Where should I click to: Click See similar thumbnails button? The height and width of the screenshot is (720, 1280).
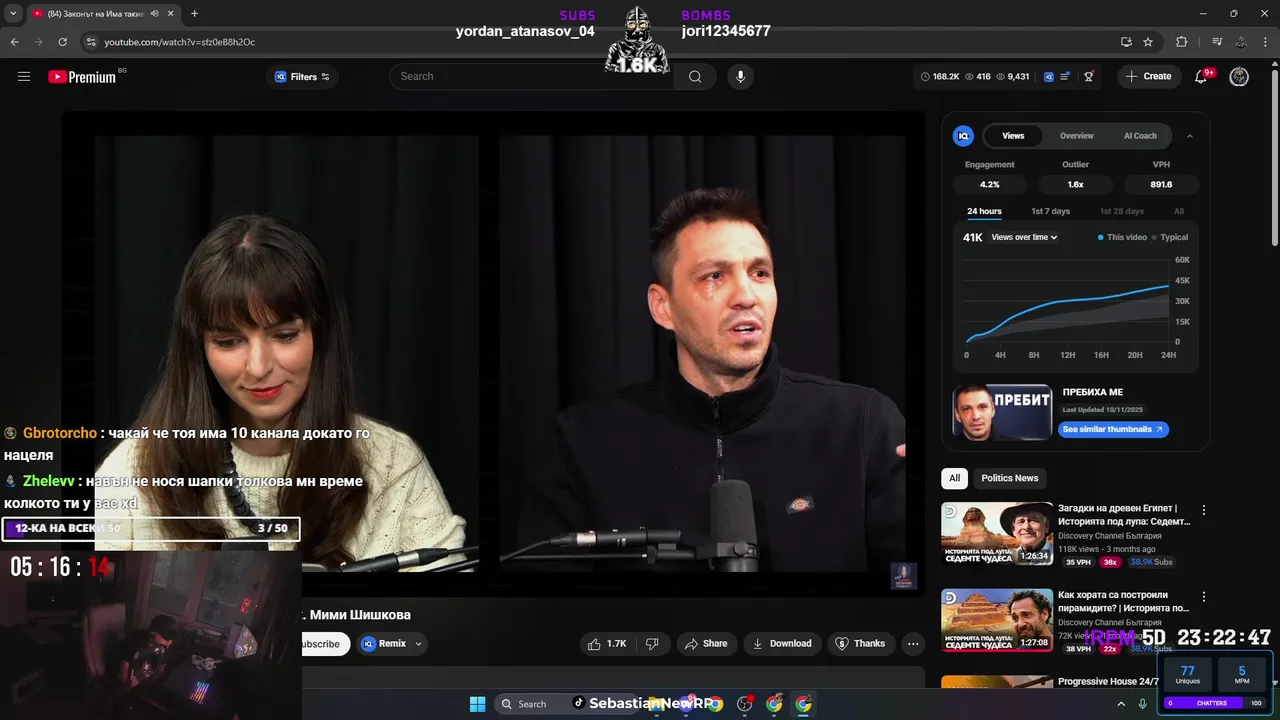coord(1113,429)
